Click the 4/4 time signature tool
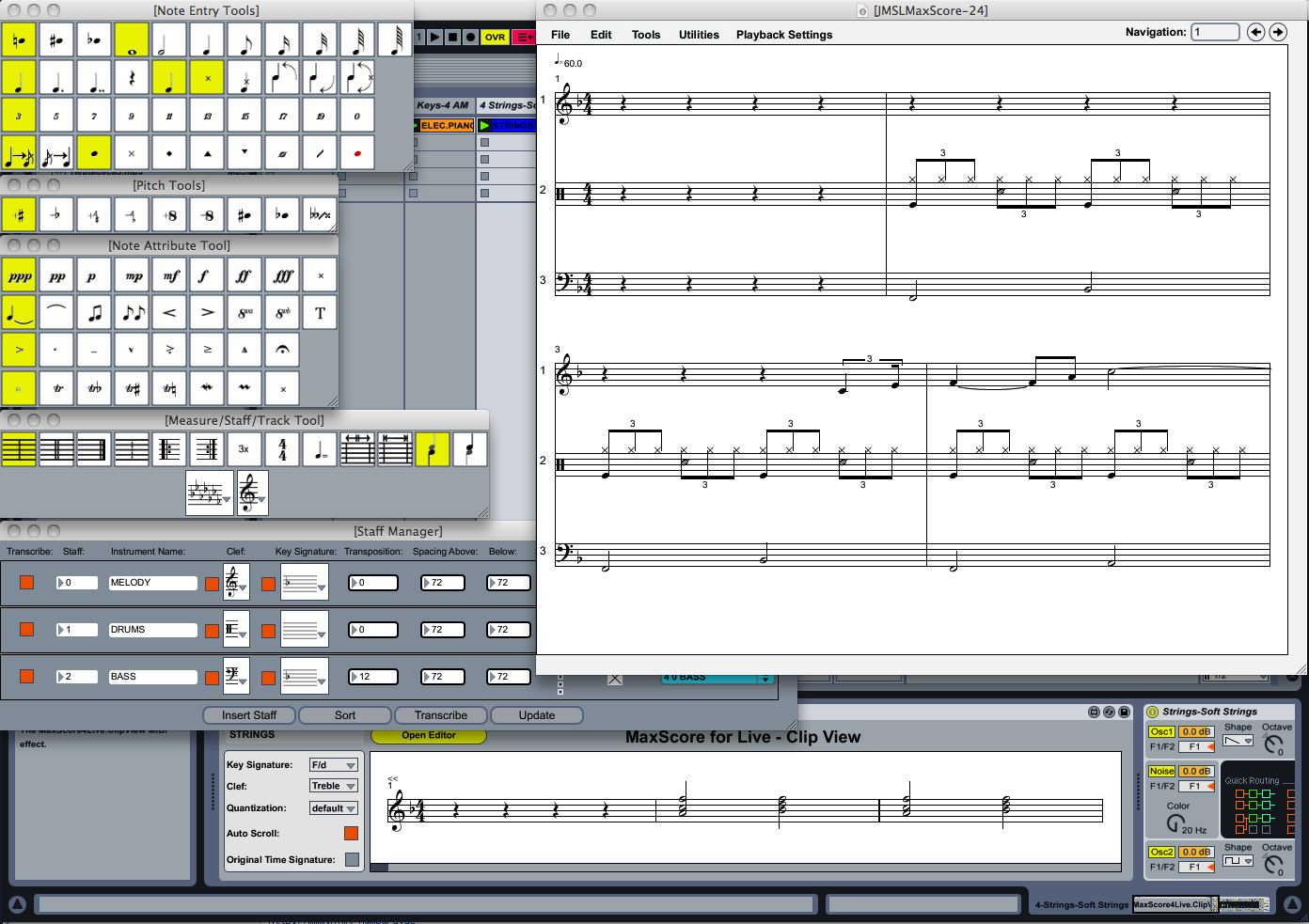Screen dimensions: 1309x924 pyautogui.click(x=282, y=449)
